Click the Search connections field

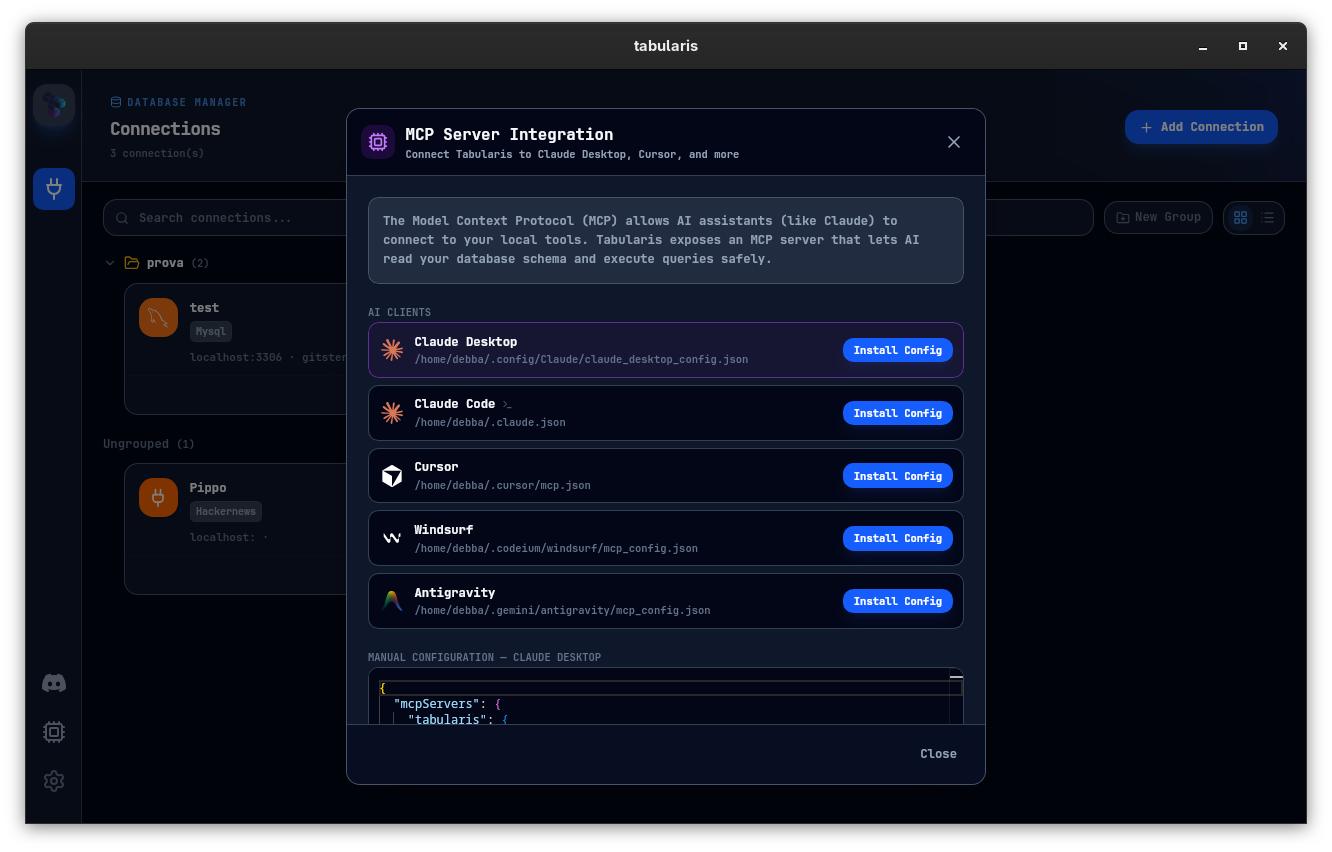click(x=250, y=217)
